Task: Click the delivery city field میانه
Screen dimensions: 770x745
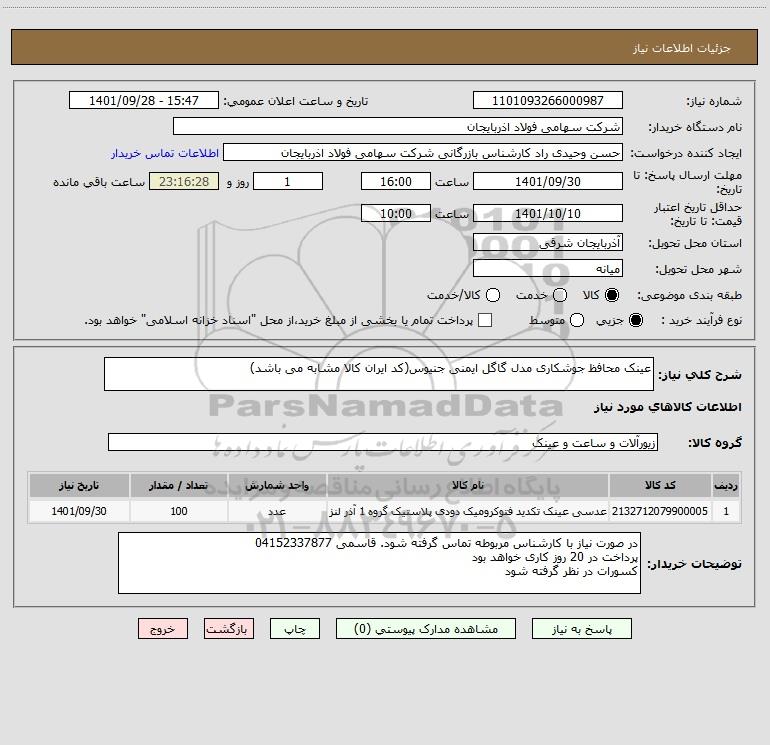Action: point(548,268)
